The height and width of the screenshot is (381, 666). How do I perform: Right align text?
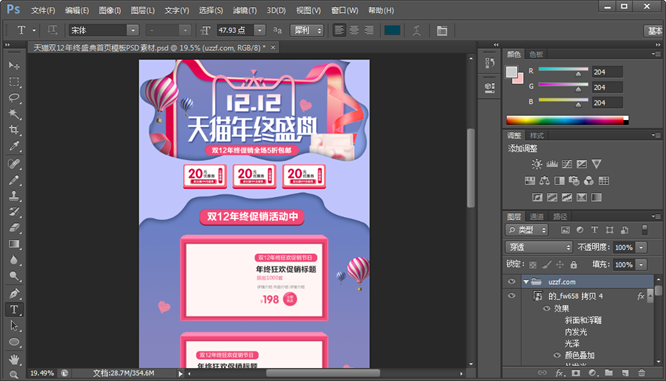pyautogui.click(x=369, y=30)
